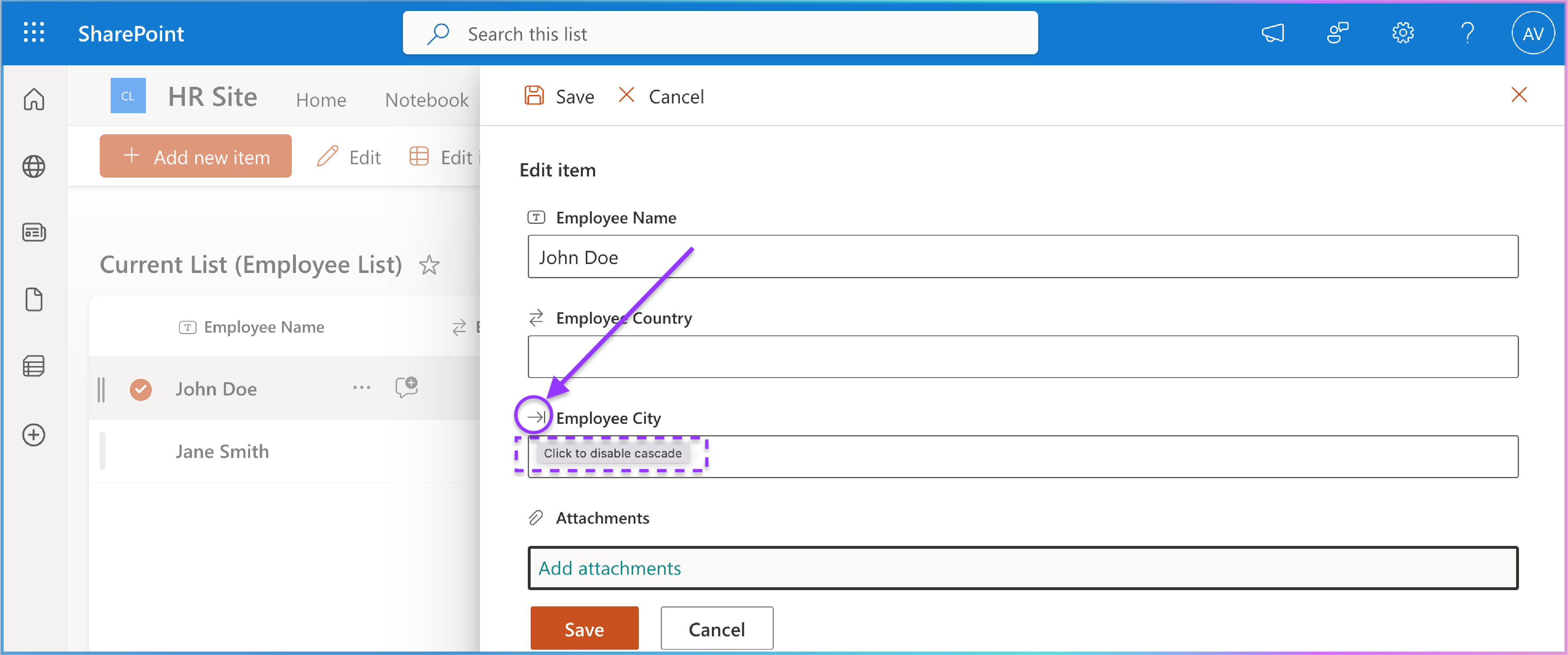Click the Add attachments link

pyautogui.click(x=609, y=568)
